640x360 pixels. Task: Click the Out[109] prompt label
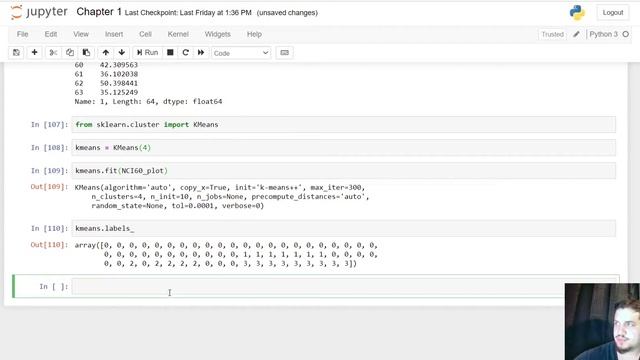tap(49, 187)
